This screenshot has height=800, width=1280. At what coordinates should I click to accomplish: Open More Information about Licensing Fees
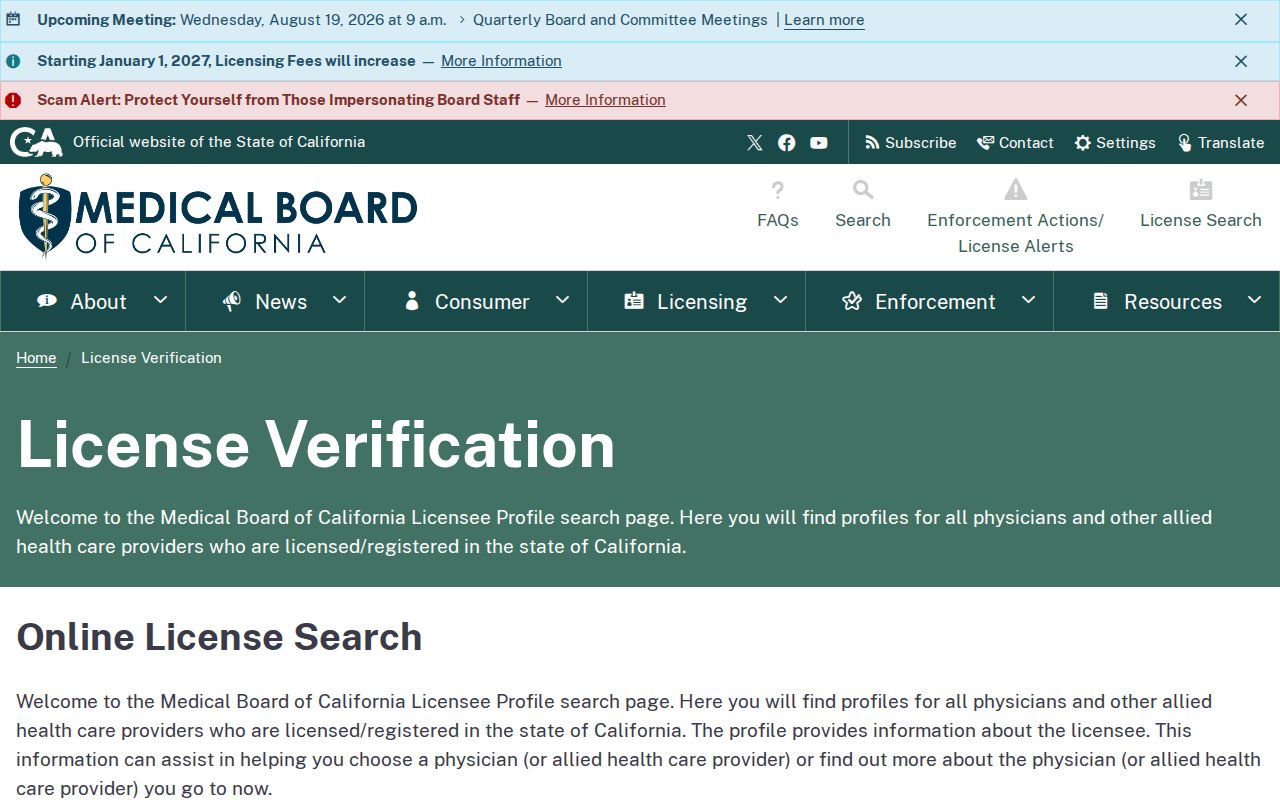point(501,61)
